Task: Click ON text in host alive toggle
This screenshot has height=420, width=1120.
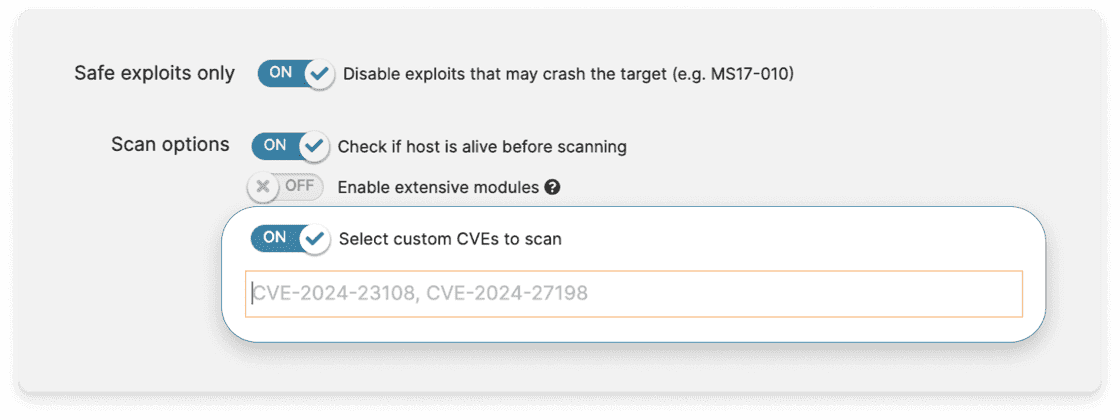Action: 275,146
